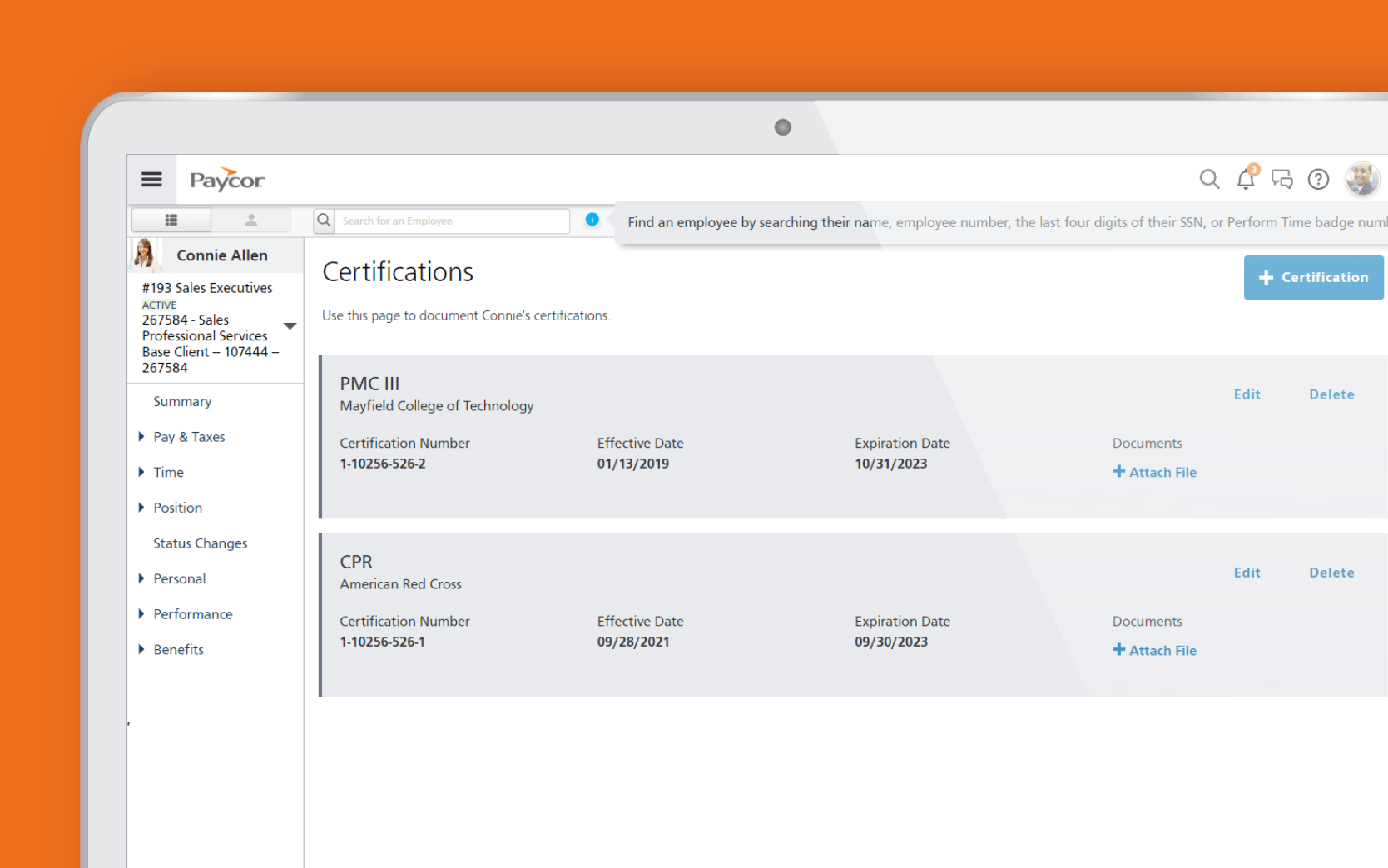Screen dimensions: 1388x868
Task: Open the Personal menu item
Action: coord(179,578)
